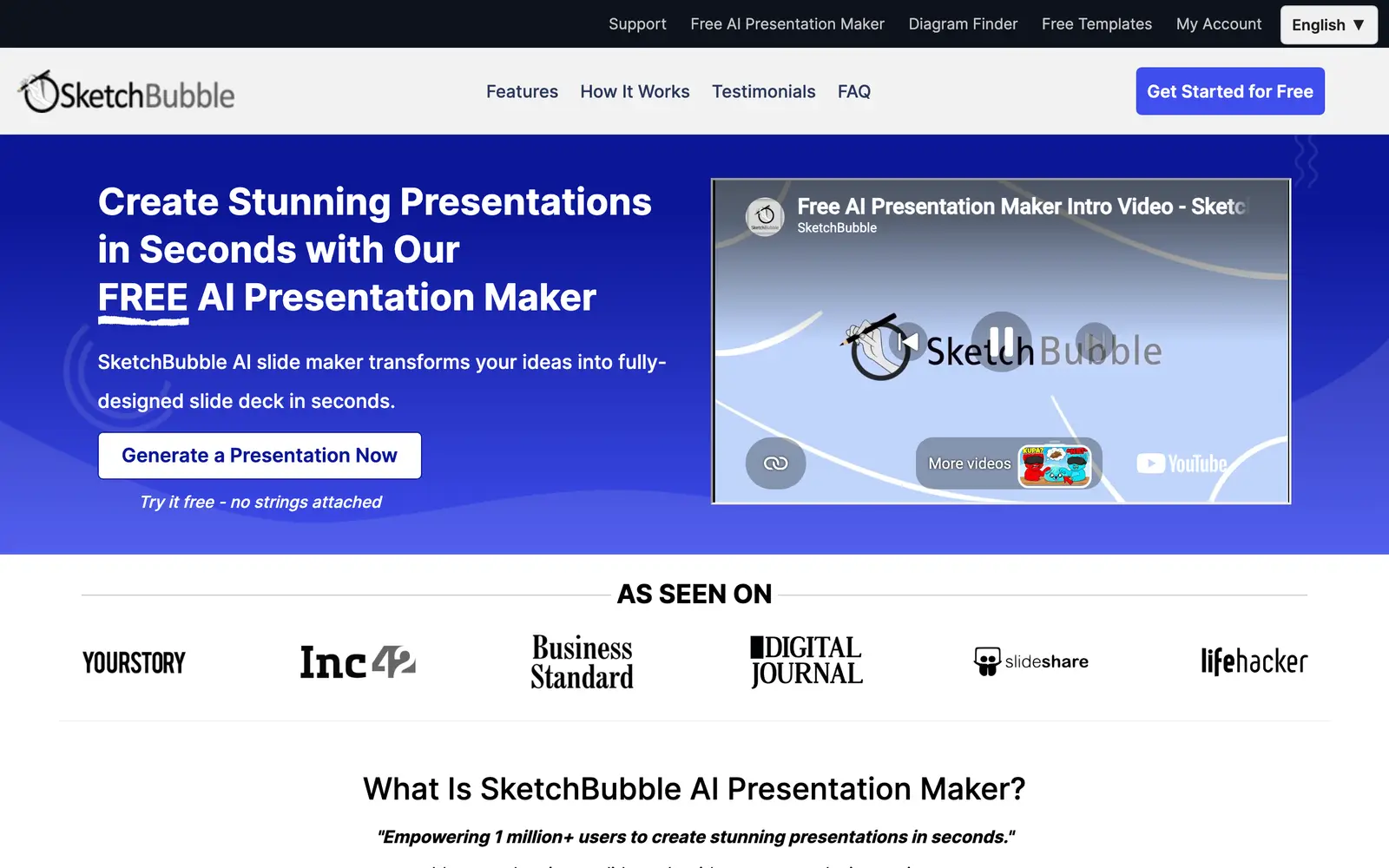Screen dimensions: 1389x868
Task: Click Get Started for Free button
Action: 1230,91
